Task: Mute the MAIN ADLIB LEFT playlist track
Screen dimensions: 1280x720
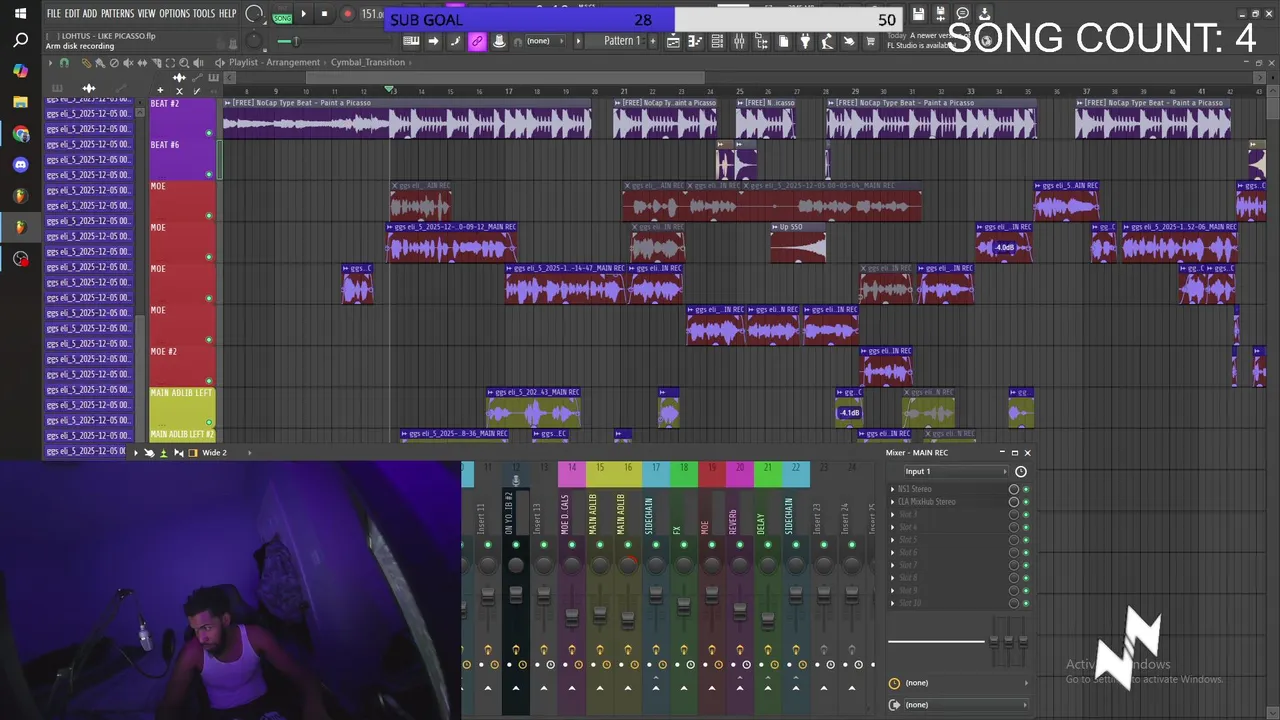Action: [209, 422]
